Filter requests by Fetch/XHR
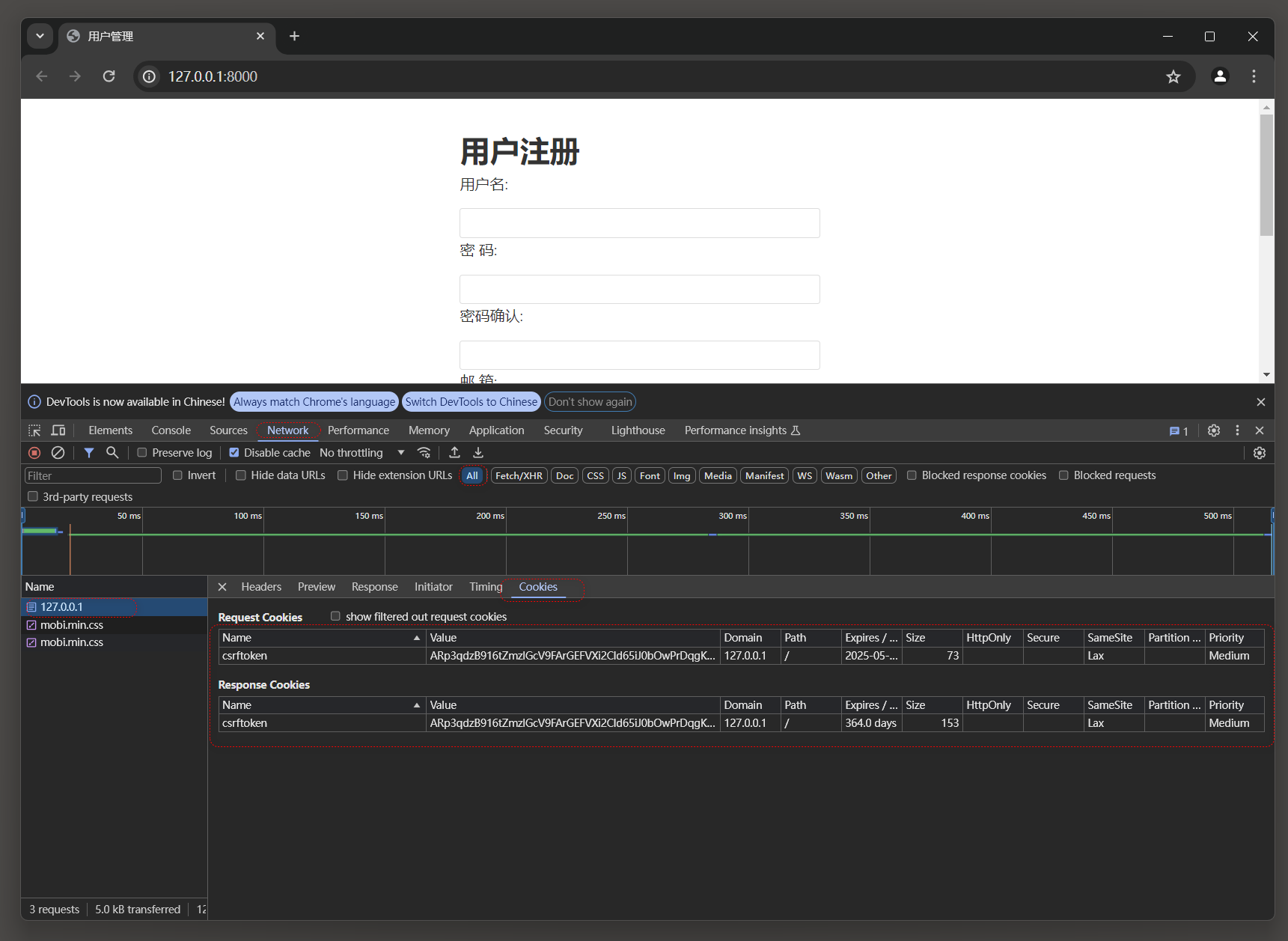Viewport: 1288px width, 941px height. point(519,475)
